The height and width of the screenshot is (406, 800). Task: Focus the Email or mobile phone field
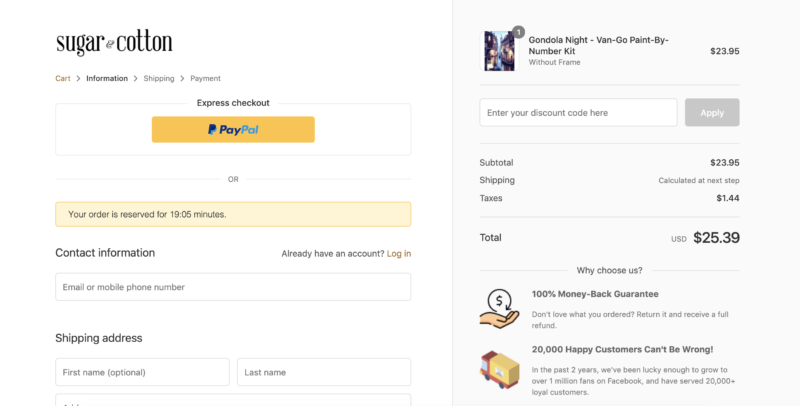[x=233, y=287]
